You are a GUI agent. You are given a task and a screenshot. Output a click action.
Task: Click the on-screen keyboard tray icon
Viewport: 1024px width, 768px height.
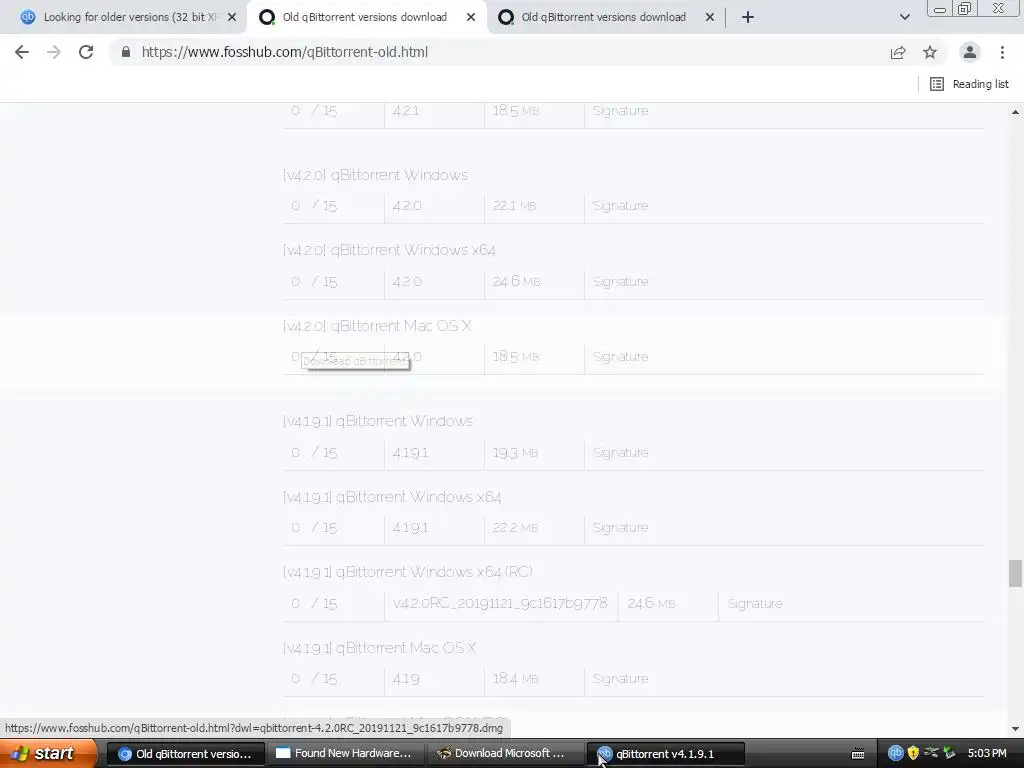click(858, 754)
